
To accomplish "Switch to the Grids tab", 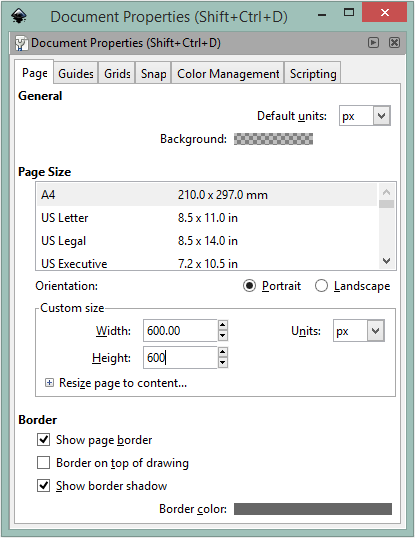I will 117,73.
